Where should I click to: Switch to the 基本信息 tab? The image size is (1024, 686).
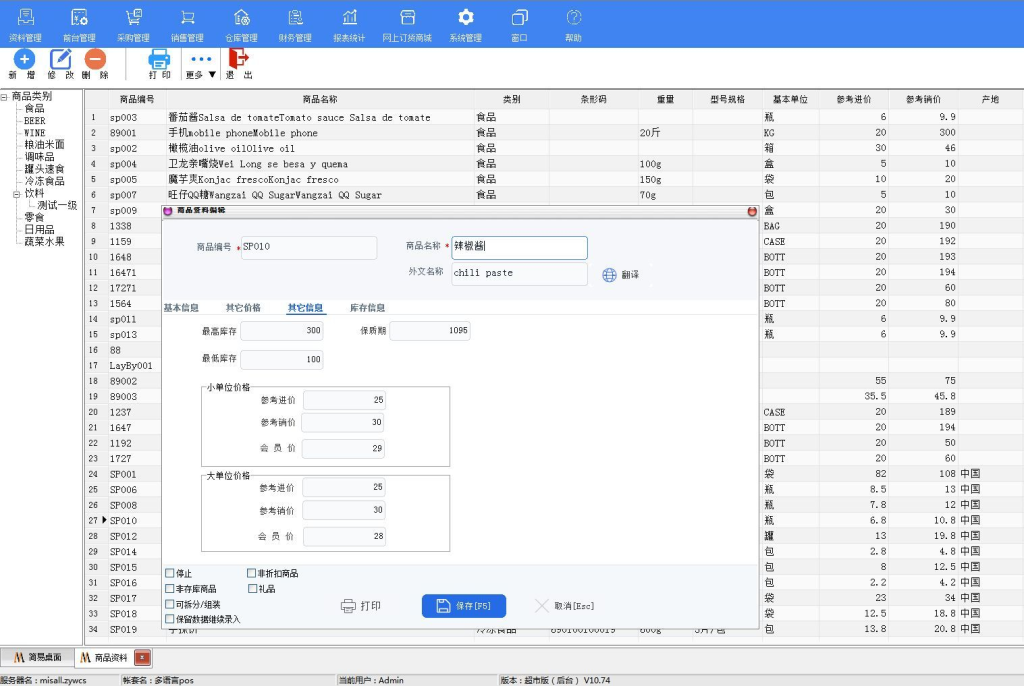coord(181,308)
